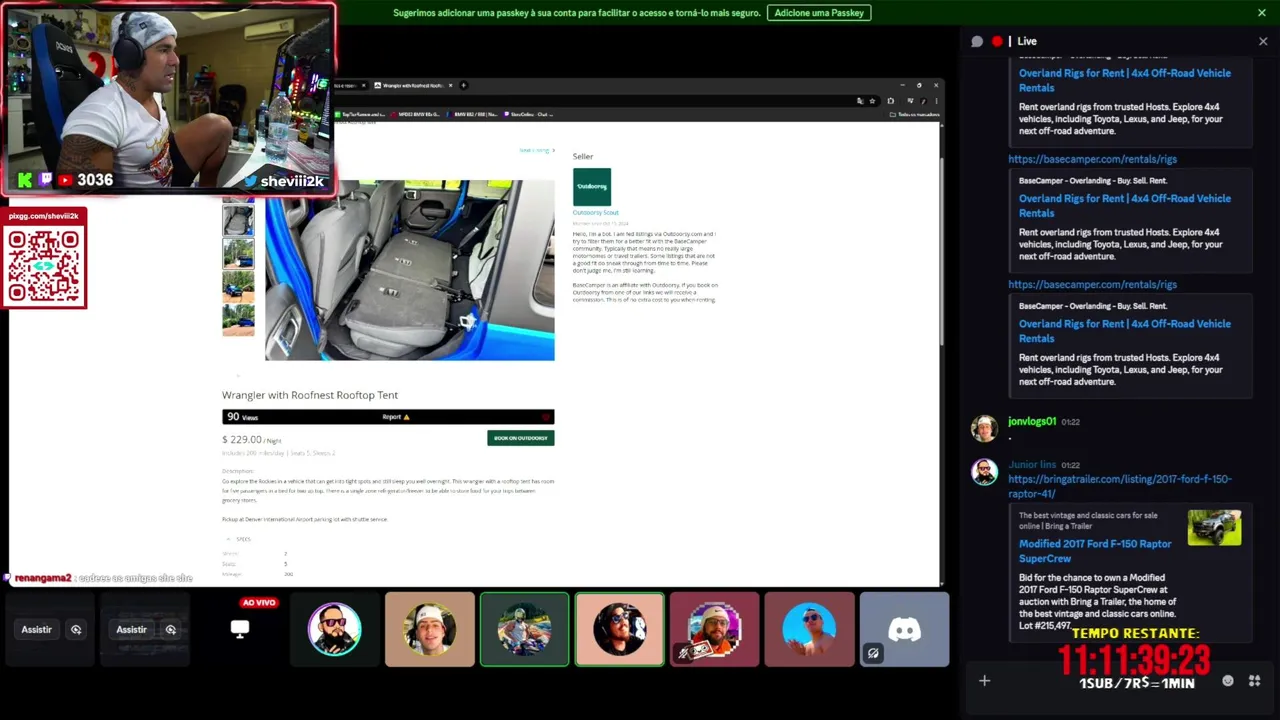Viewport: 1280px width, 720px height.
Task: Open jonvlogs01's chat avatar
Action: click(x=984, y=429)
